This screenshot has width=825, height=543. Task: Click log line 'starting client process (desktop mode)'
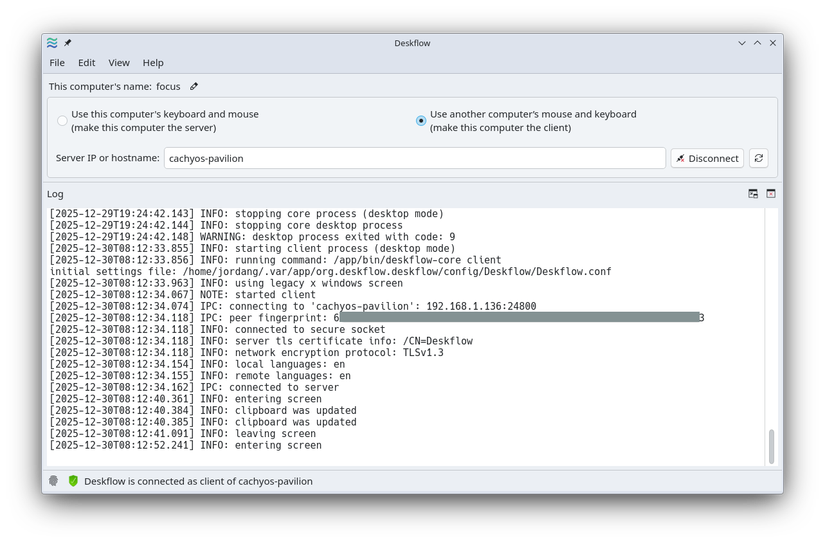(253, 248)
